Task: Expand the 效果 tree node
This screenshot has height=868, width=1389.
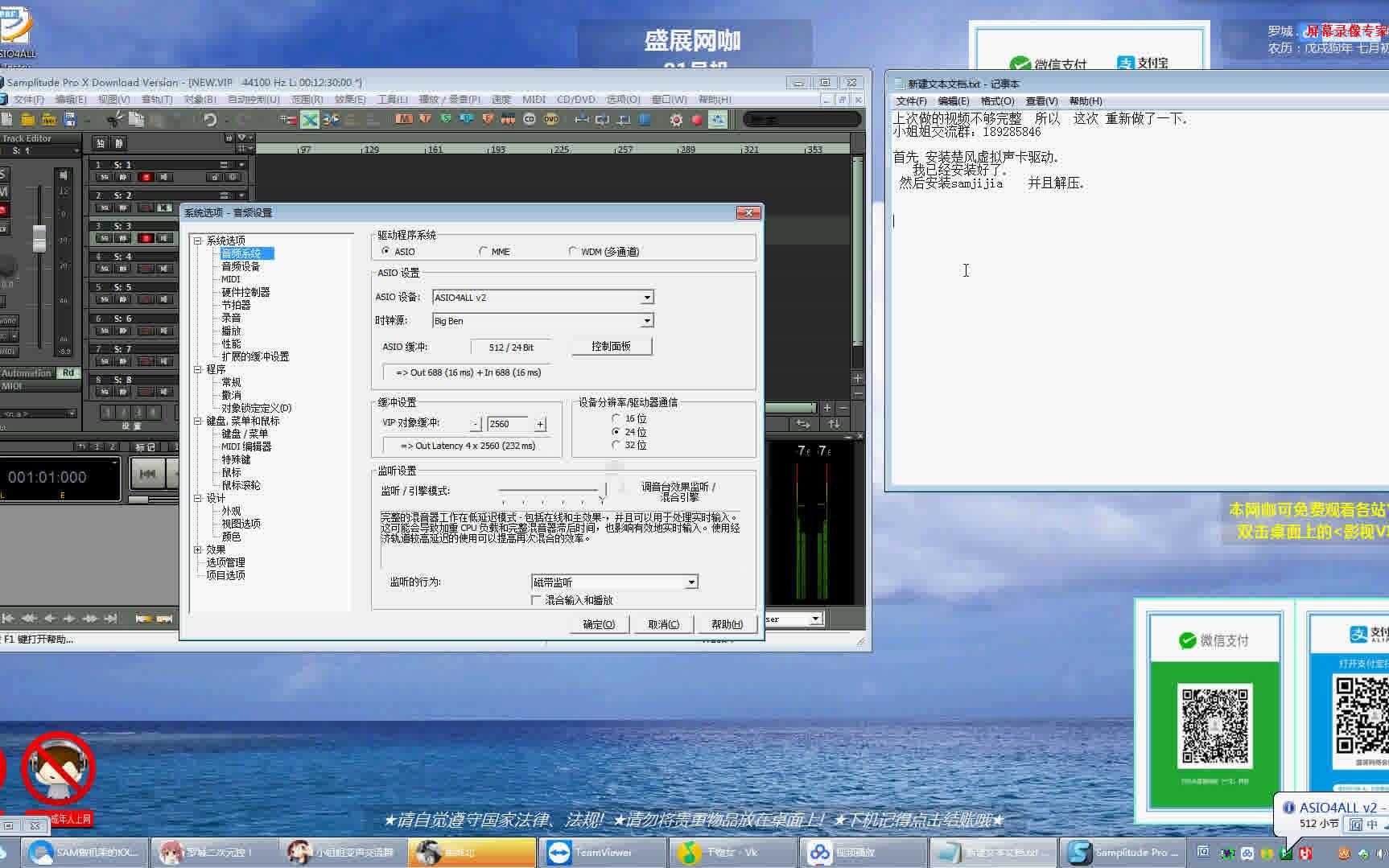Action: click(198, 549)
